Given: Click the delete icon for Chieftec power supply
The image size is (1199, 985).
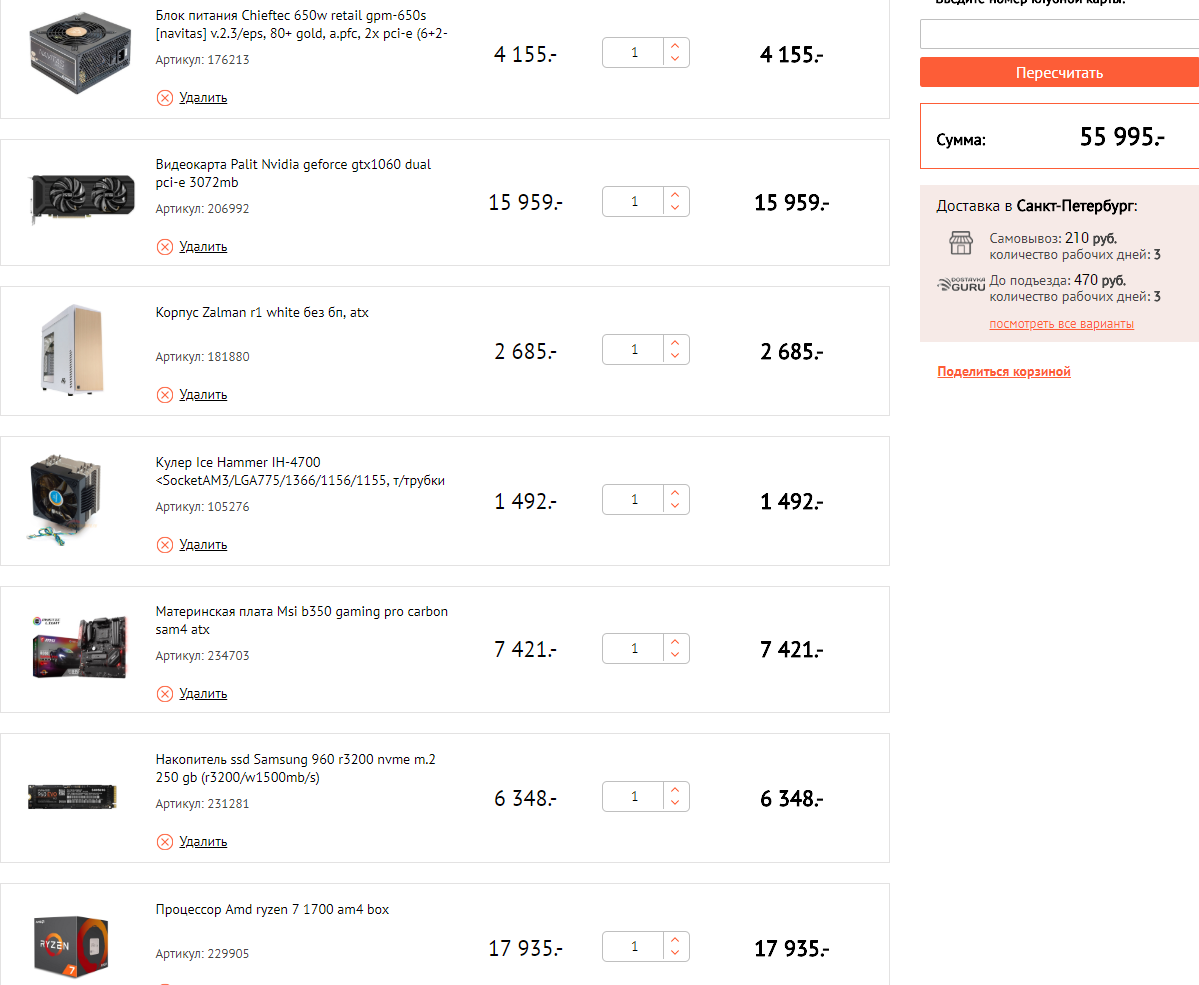Looking at the screenshot, I should (165, 98).
